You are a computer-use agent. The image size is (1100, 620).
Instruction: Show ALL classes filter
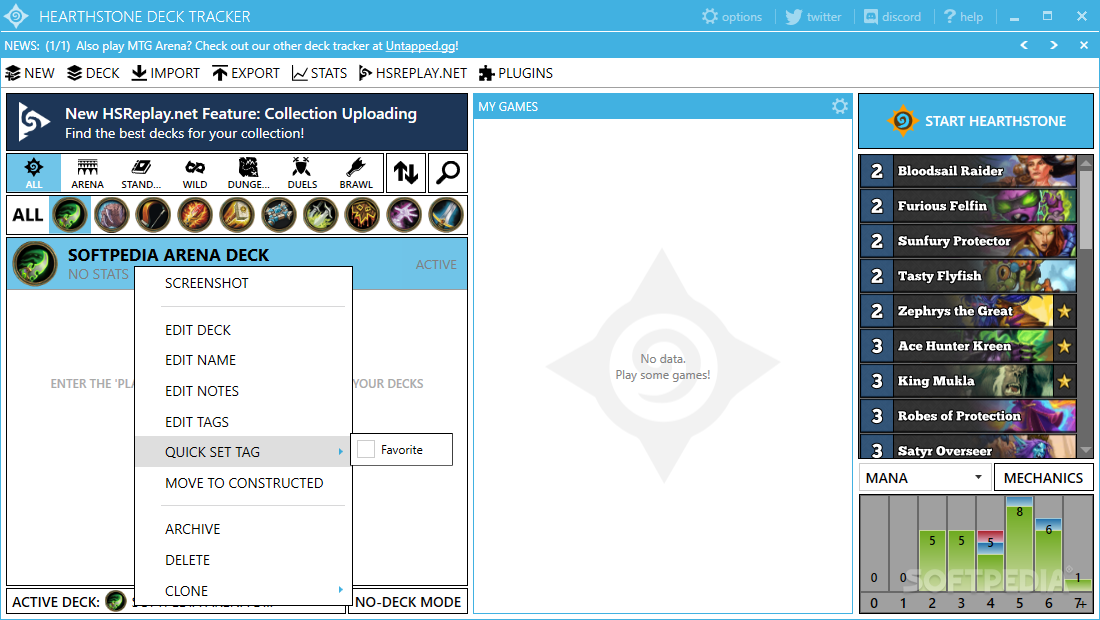pyautogui.click(x=28, y=215)
